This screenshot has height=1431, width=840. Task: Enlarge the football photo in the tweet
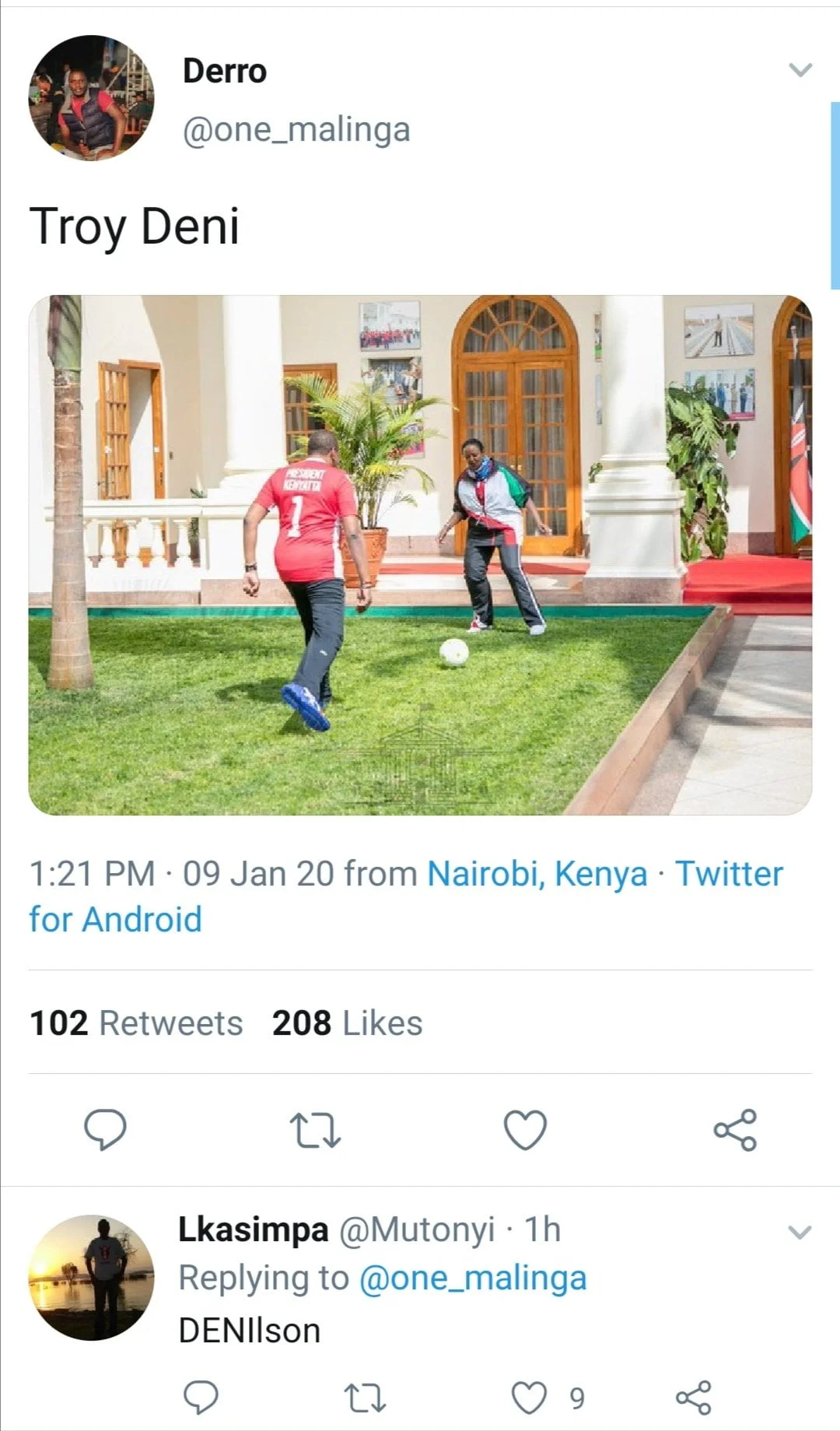[x=420, y=555]
